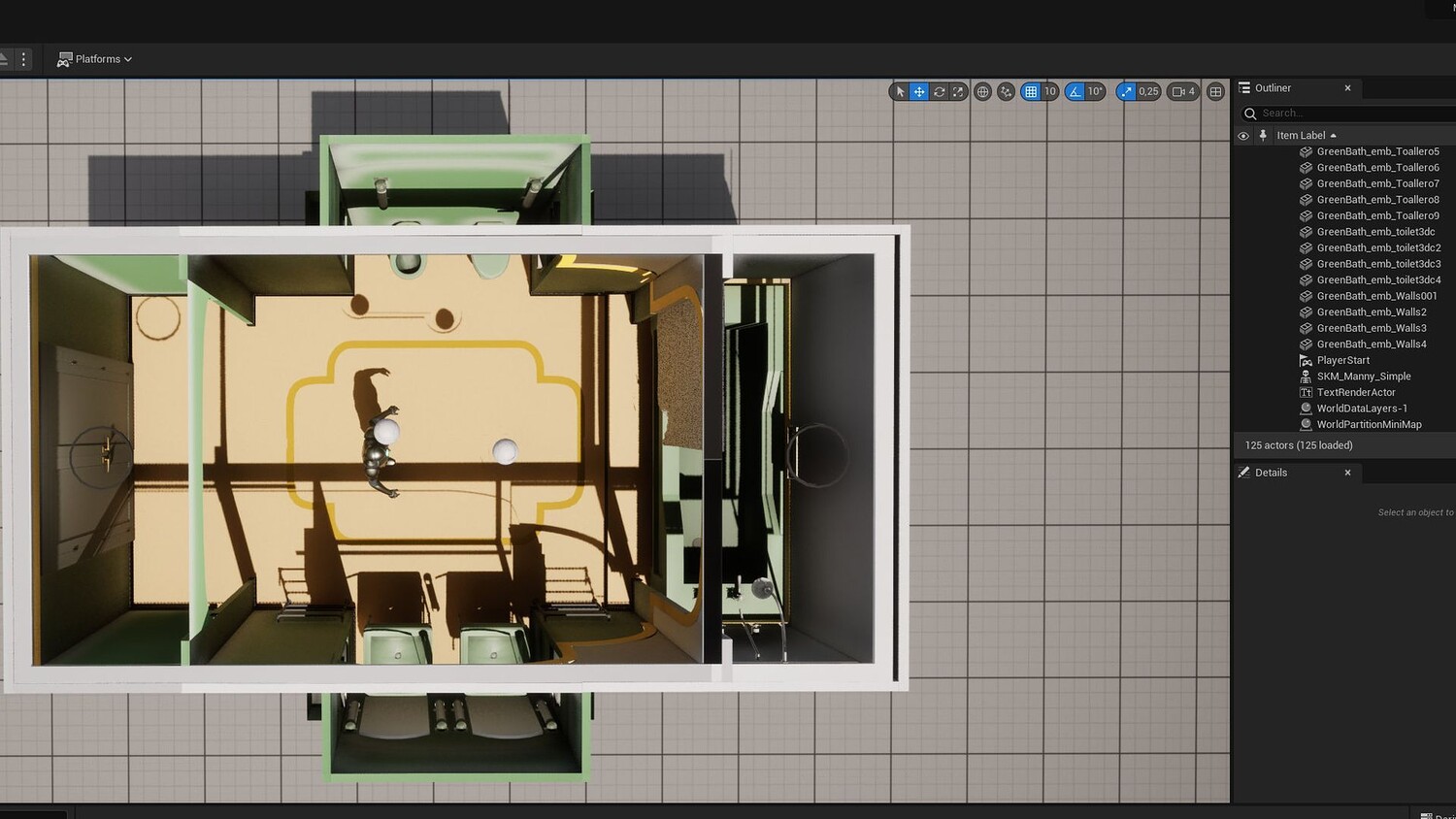This screenshot has height=819, width=1456.
Task: Select the GreenBath_emb_toilet3dc2 actor row
Action: pos(1378,247)
